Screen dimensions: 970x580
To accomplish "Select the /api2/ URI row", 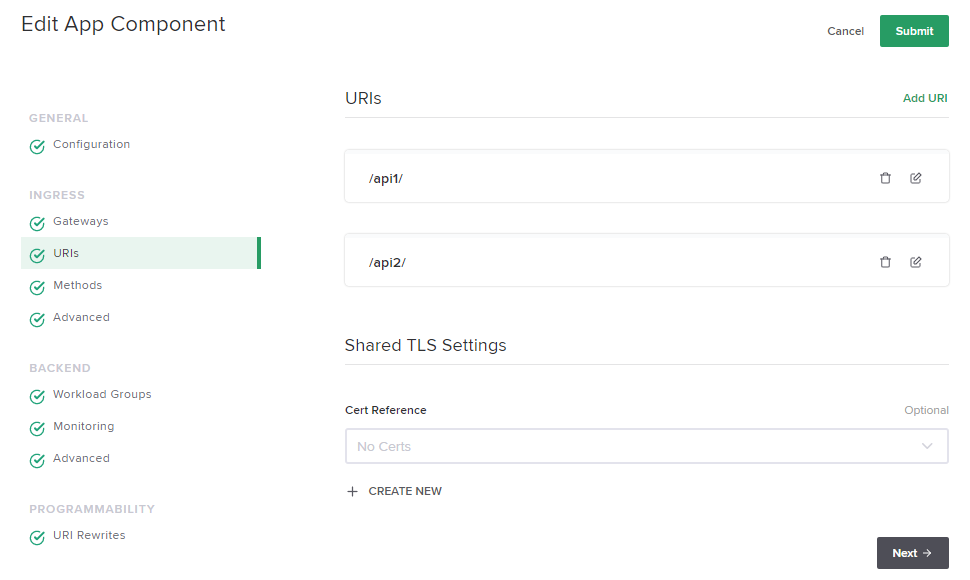I will [x=600, y=262].
